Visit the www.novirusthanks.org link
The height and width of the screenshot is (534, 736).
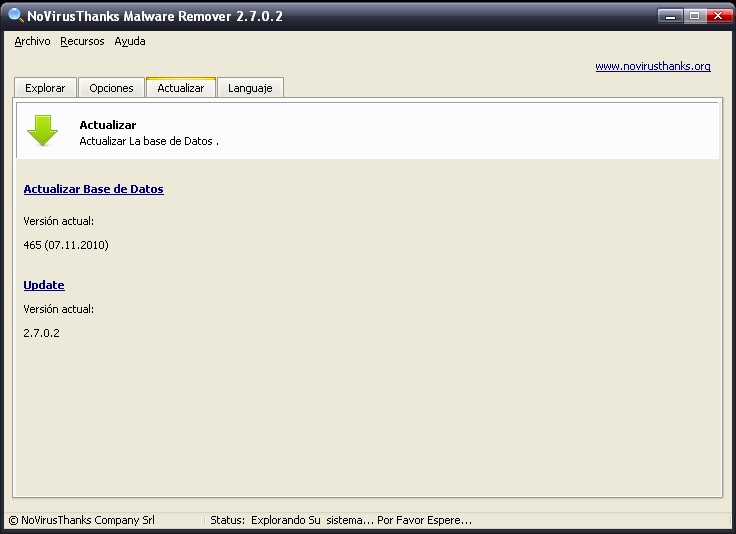653,66
